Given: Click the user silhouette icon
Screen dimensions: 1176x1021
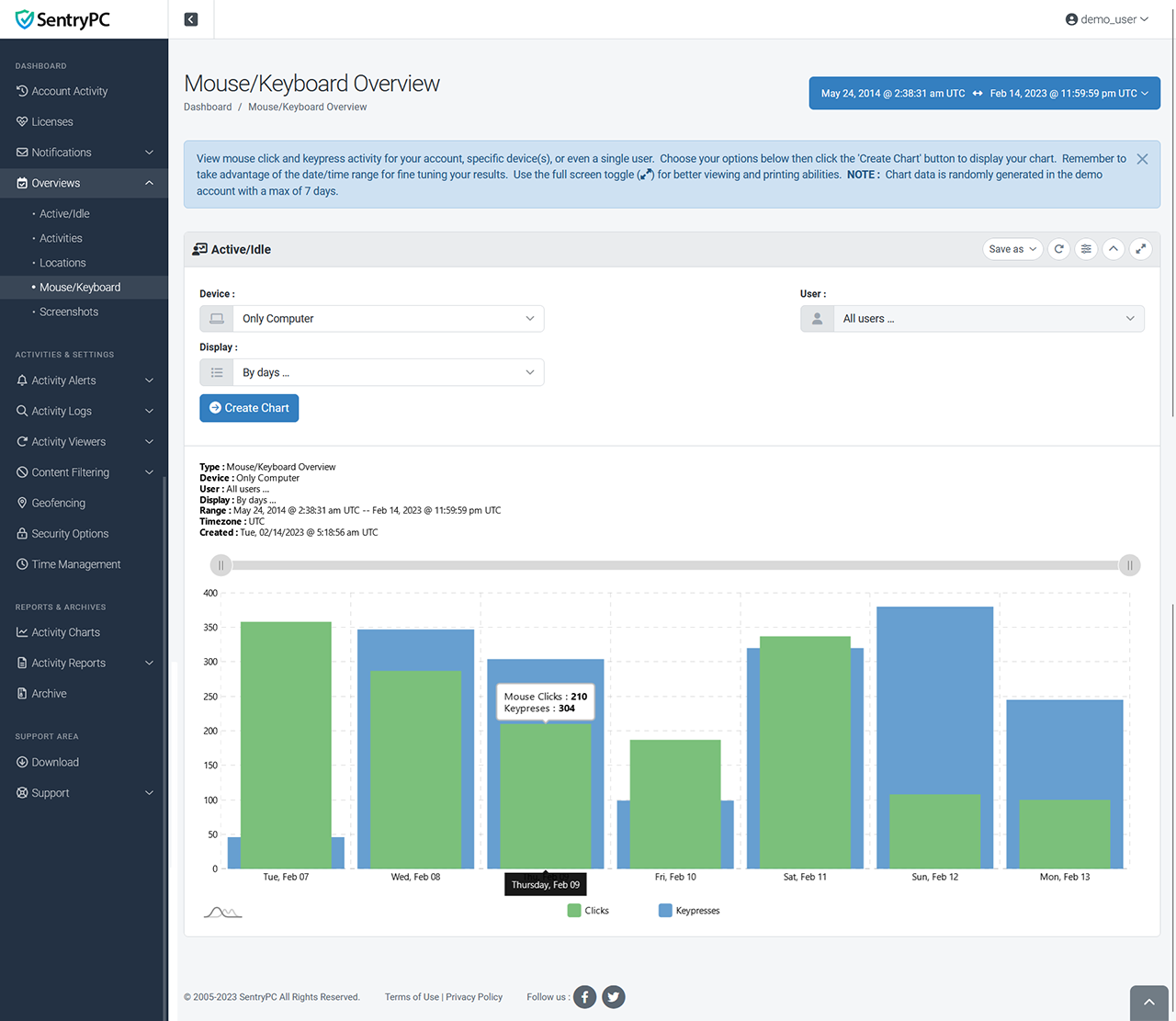Looking at the screenshot, I should tap(817, 319).
